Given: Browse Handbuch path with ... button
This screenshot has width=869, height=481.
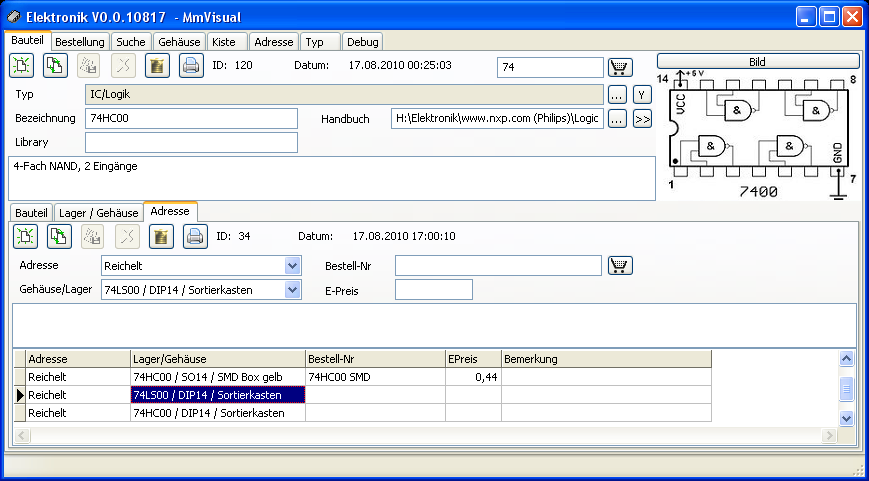Looking at the screenshot, I should 617,118.
